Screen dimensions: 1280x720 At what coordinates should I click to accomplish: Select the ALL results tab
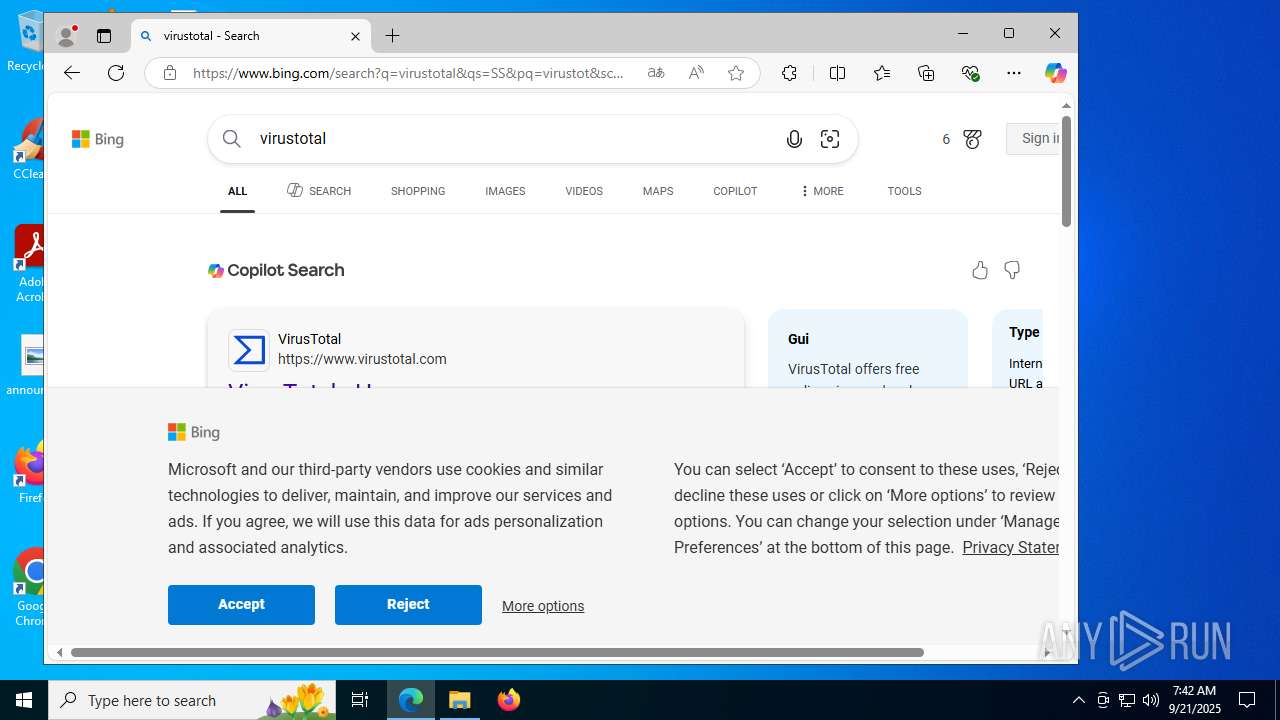pos(237,191)
